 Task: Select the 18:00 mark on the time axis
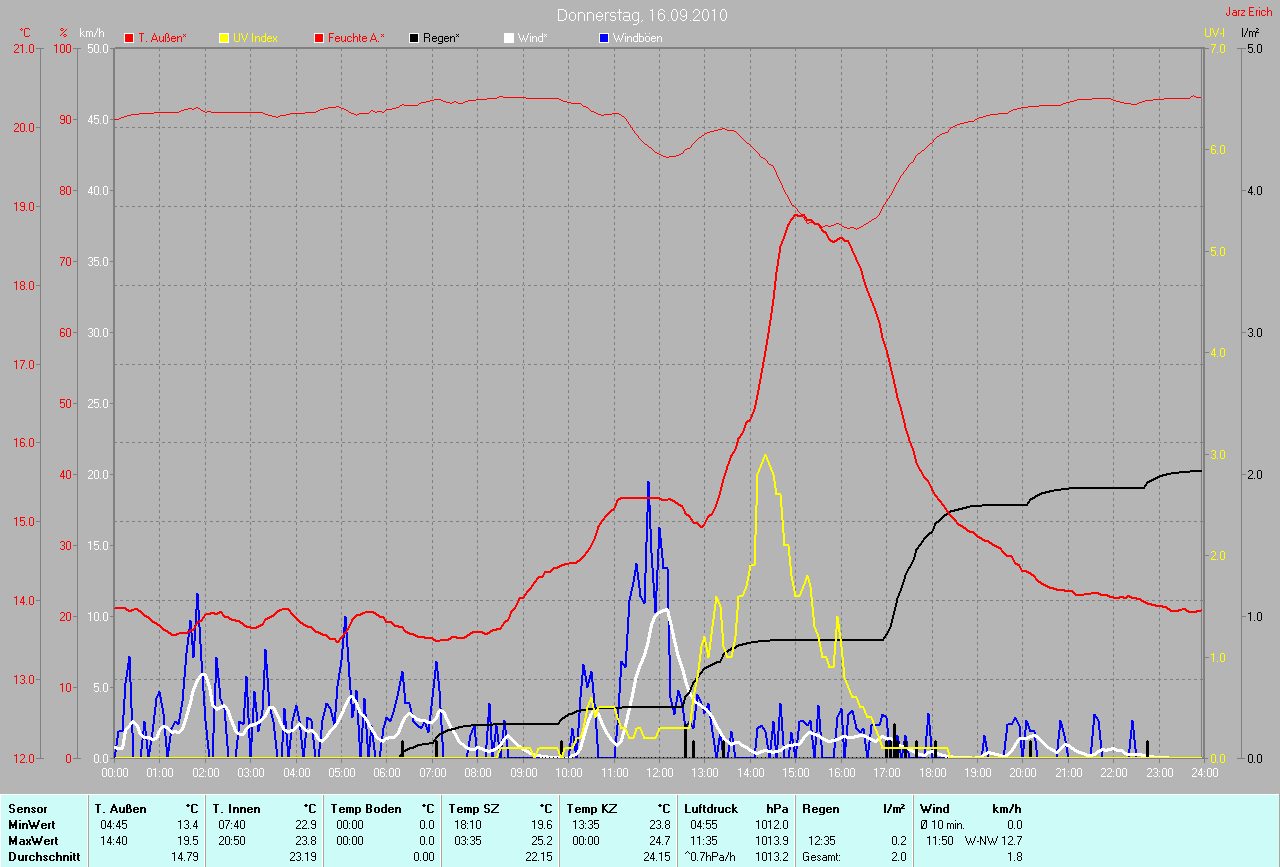tap(932, 772)
